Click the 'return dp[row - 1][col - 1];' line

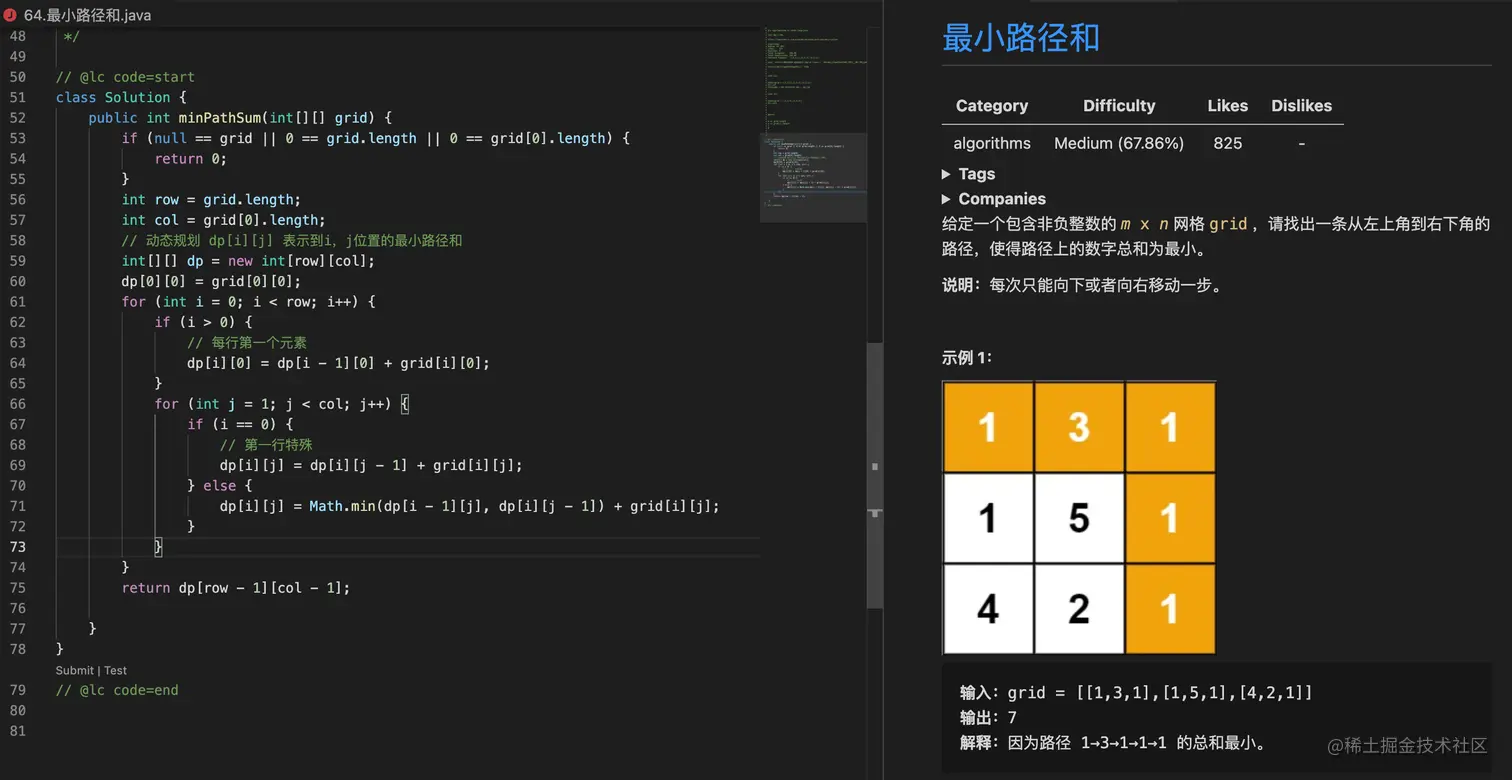tap(236, 588)
